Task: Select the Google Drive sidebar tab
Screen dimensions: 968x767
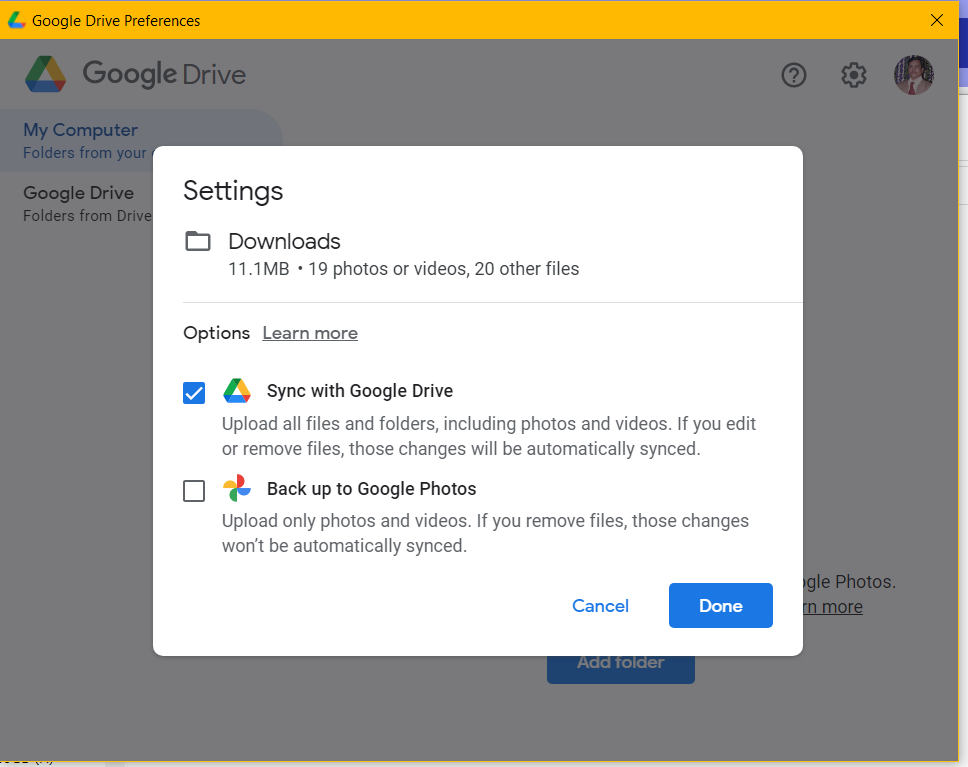Action: pos(77,203)
